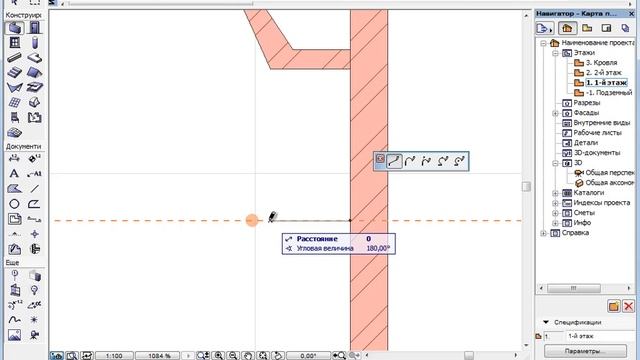Select the Label tool A1
Viewport: 640px width, 360px height.
[x=35, y=173]
